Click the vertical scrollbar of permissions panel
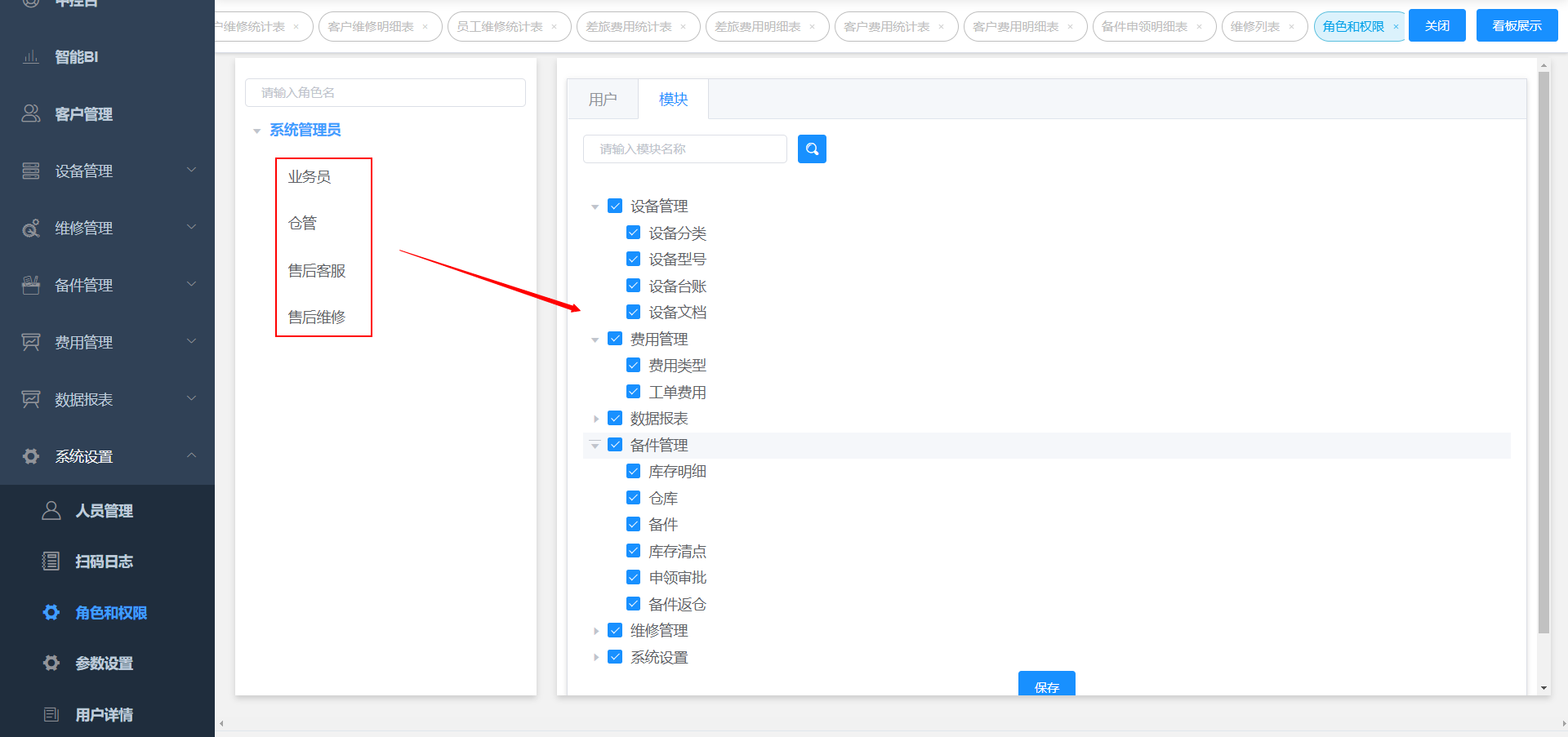This screenshot has height=737, width=1568. (x=1543, y=351)
